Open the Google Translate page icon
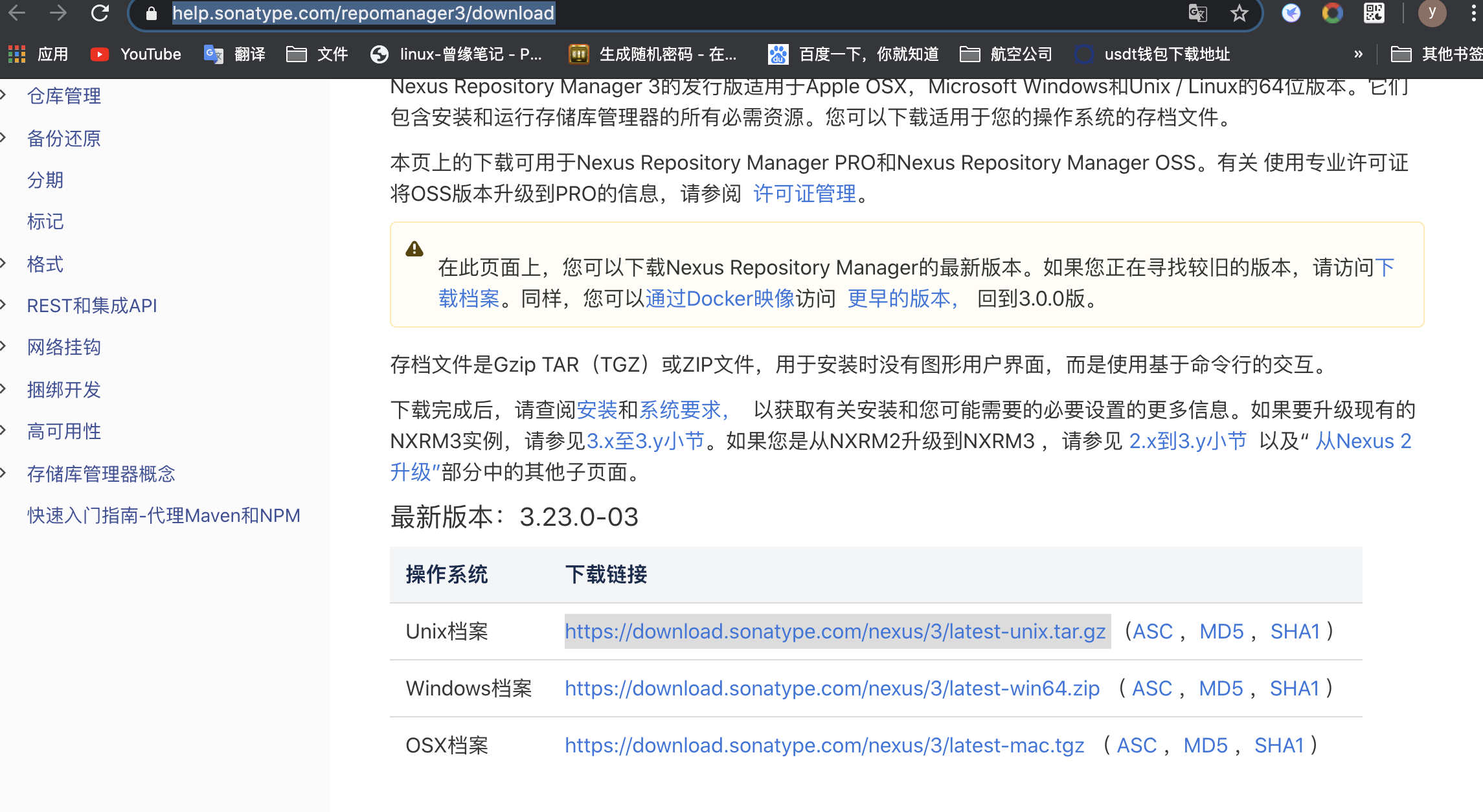The width and height of the screenshot is (1483, 812). (x=1198, y=13)
